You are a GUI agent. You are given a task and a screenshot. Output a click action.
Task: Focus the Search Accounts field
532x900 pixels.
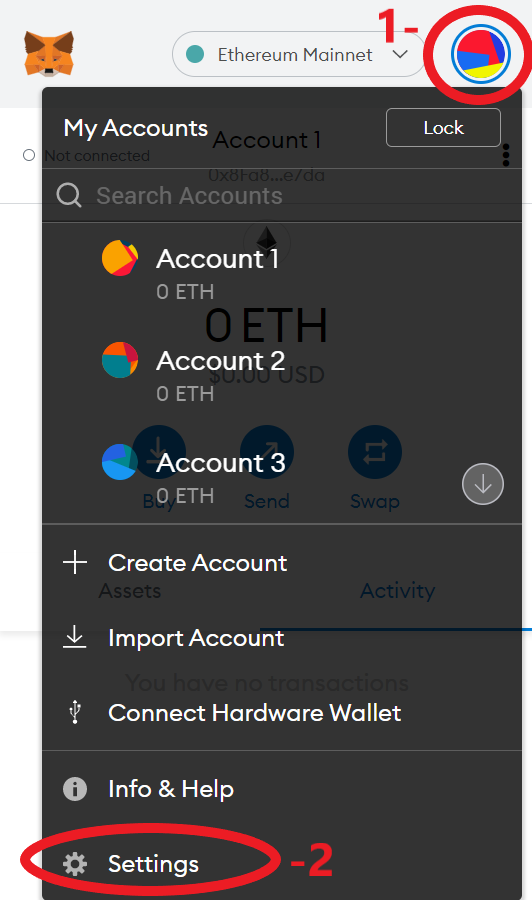tap(282, 195)
